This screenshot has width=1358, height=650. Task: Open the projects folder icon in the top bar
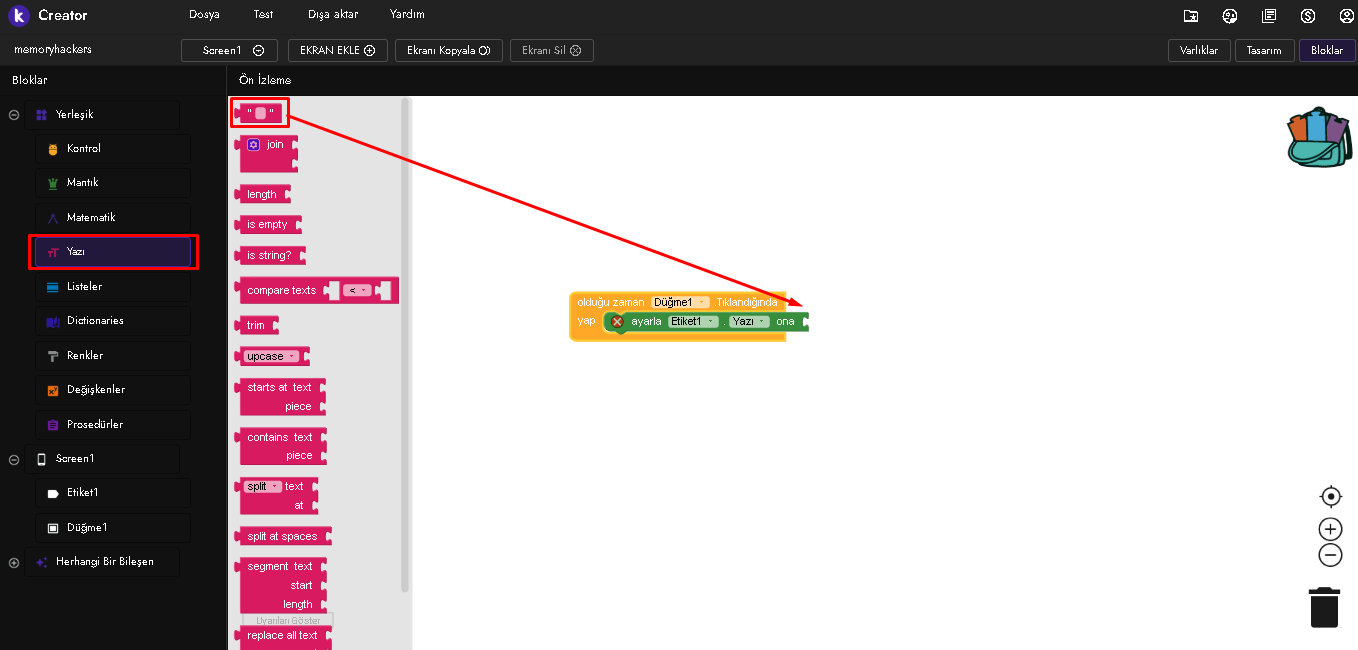coord(1190,15)
